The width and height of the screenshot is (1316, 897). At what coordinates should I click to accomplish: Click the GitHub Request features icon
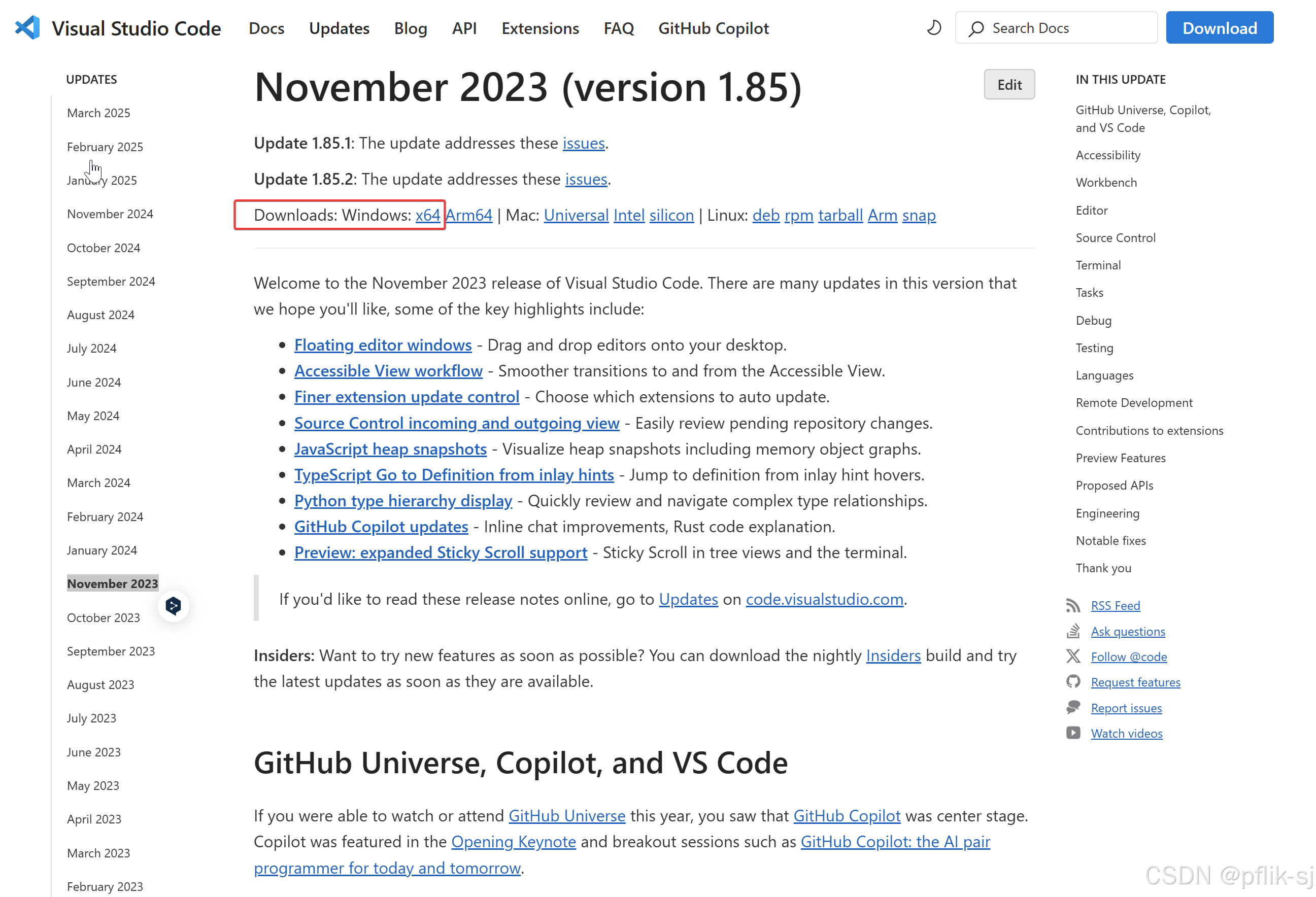pyautogui.click(x=1072, y=682)
